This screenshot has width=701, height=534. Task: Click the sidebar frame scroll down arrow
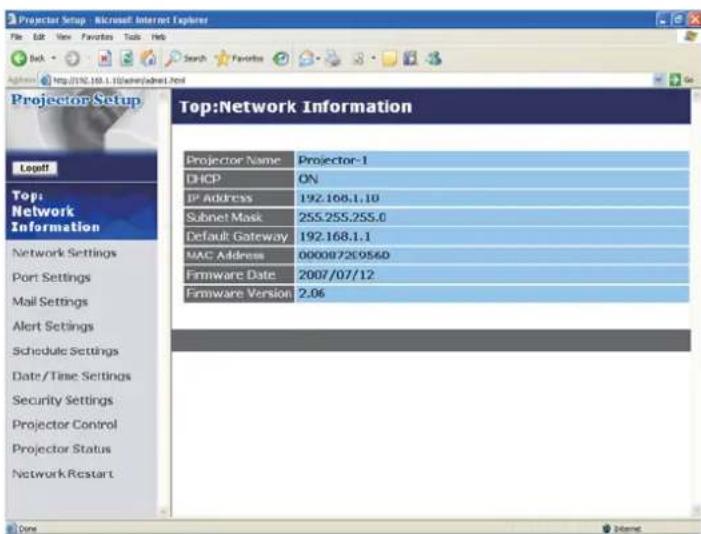164,511
